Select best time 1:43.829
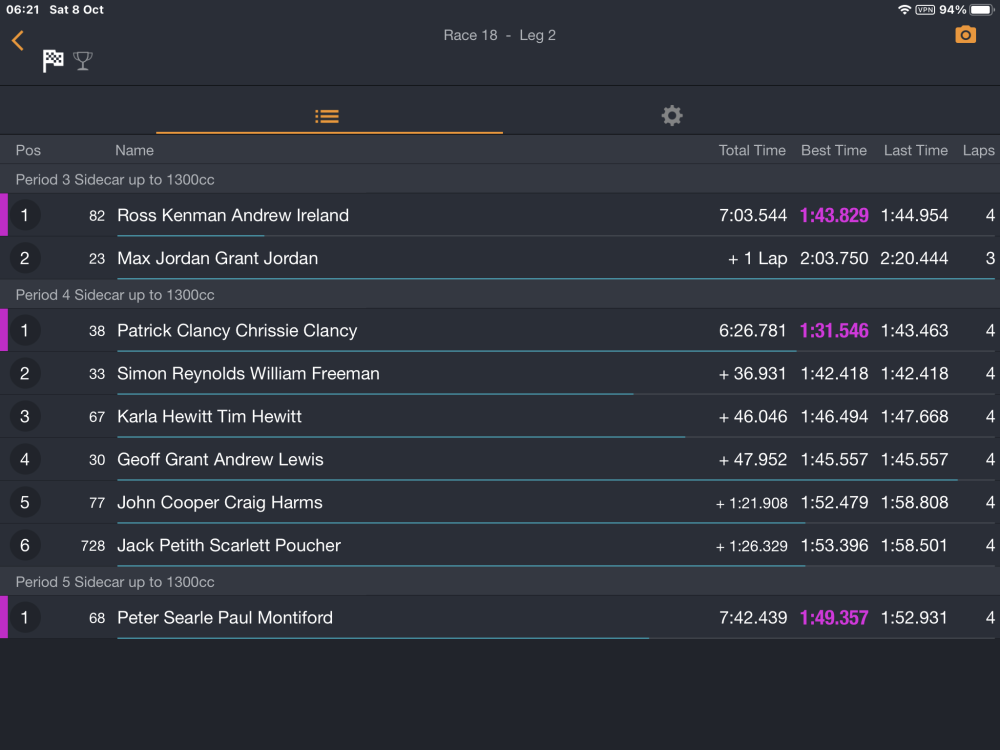This screenshot has width=1000, height=750. 834,216
